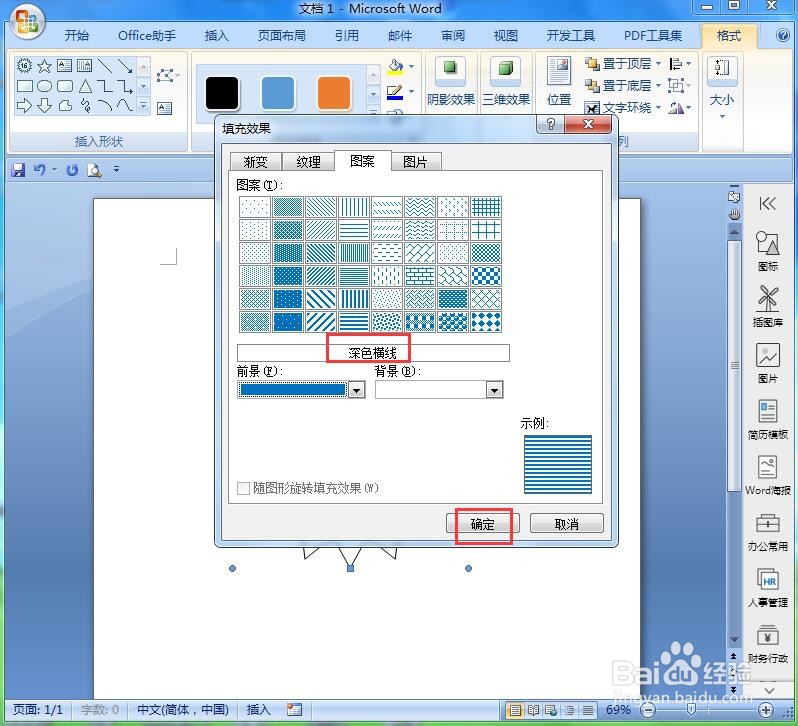The image size is (798, 726).
Task: Open 办公常用 in right sidebar
Action: click(767, 532)
